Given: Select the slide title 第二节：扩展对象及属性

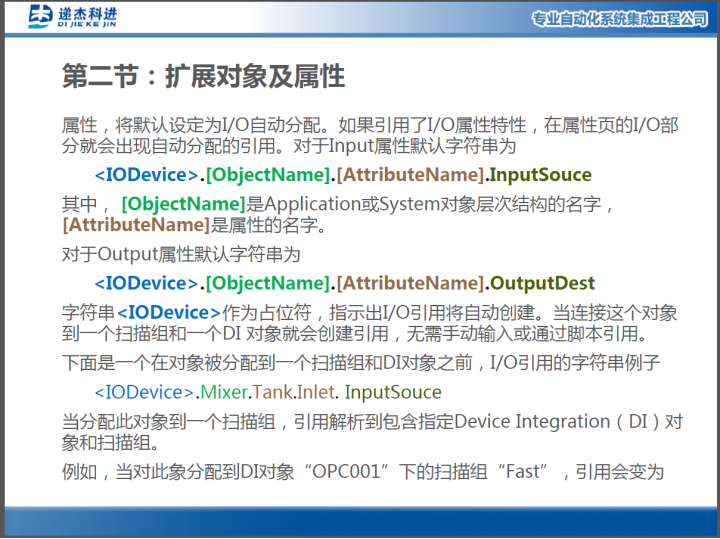Looking at the screenshot, I should [x=203, y=76].
